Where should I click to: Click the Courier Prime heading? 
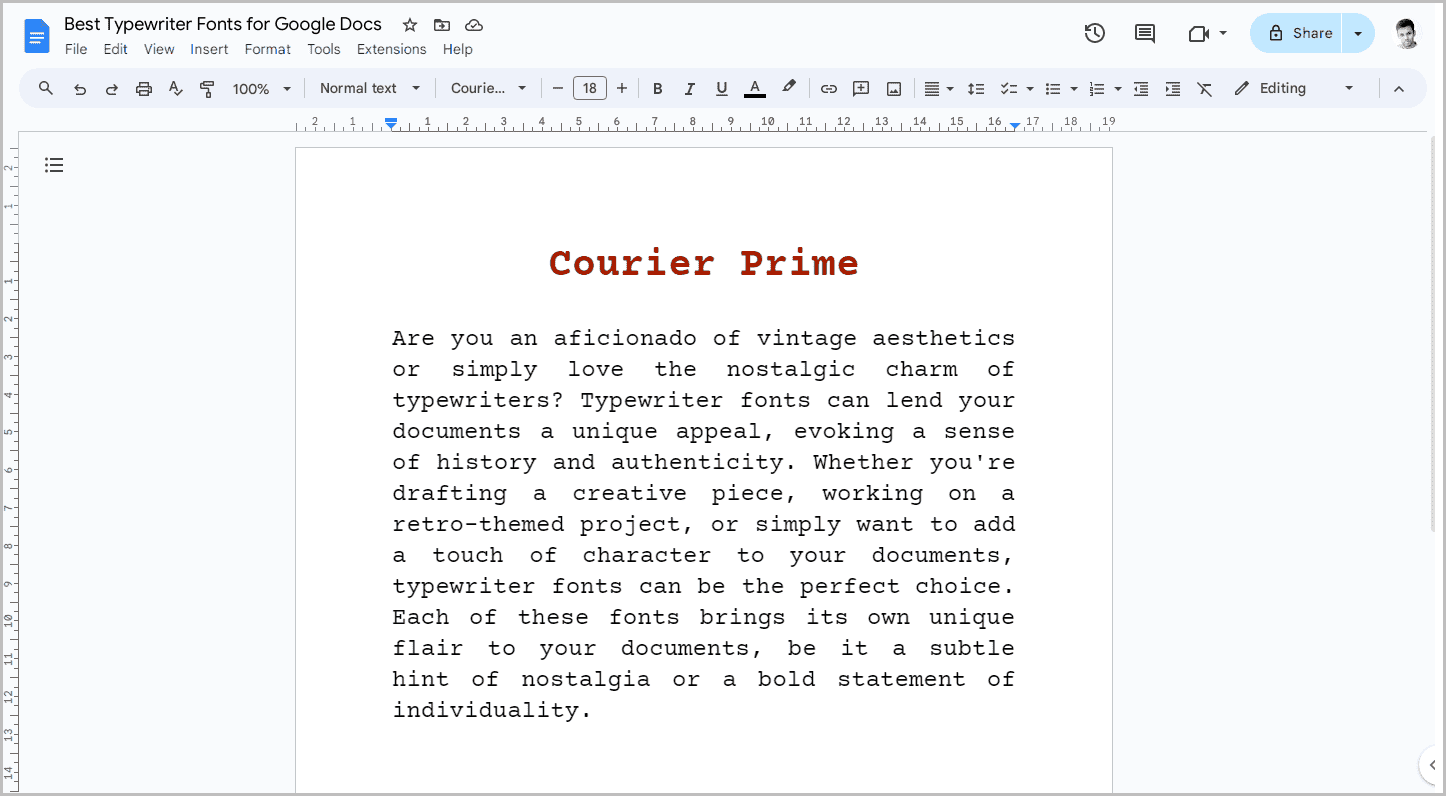coord(704,263)
